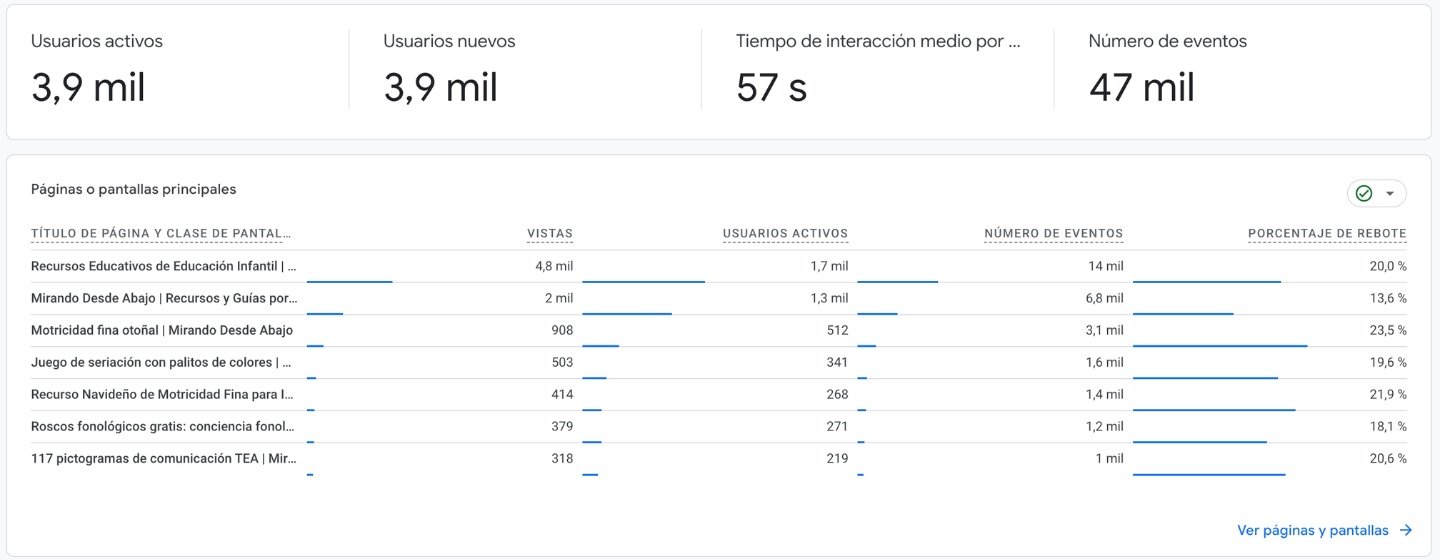Click the Mirando Desde Abajo Recursos y Guías row
Viewport: 1440px width, 560px height.
coord(164,298)
